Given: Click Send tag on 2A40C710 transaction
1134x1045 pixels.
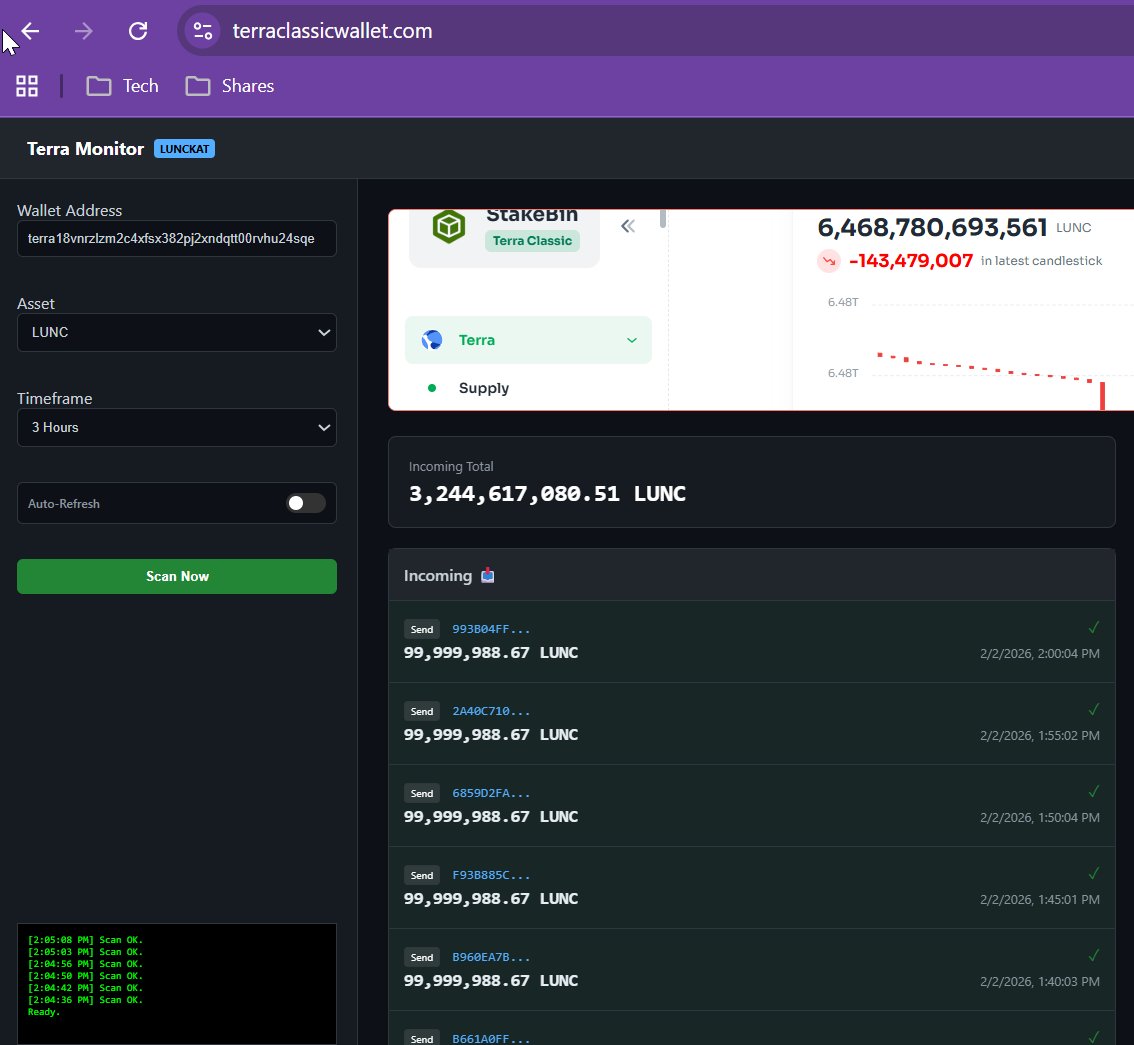Looking at the screenshot, I should click(422, 712).
